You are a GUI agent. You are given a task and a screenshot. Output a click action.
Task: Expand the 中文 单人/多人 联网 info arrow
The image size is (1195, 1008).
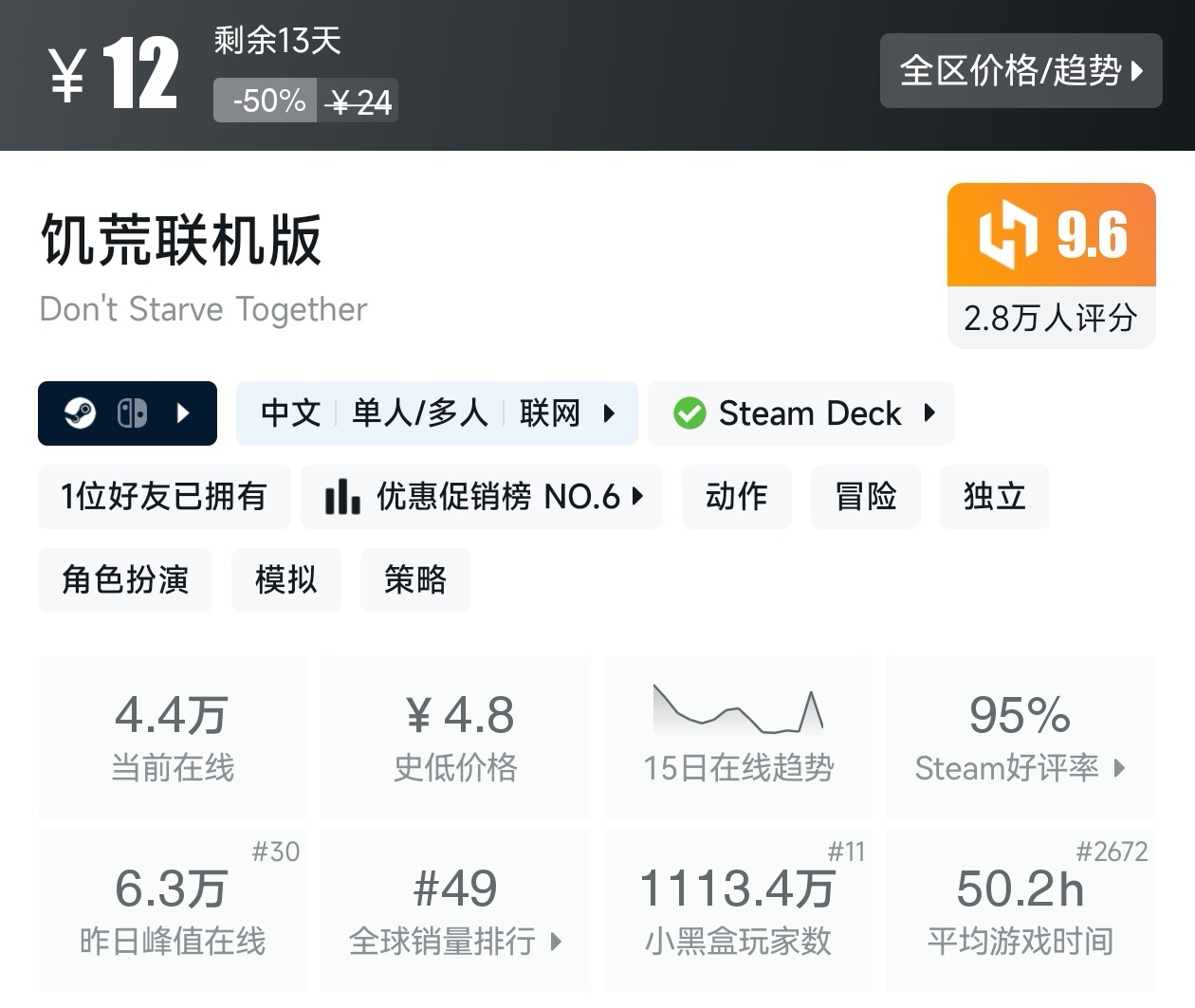click(609, 413)
